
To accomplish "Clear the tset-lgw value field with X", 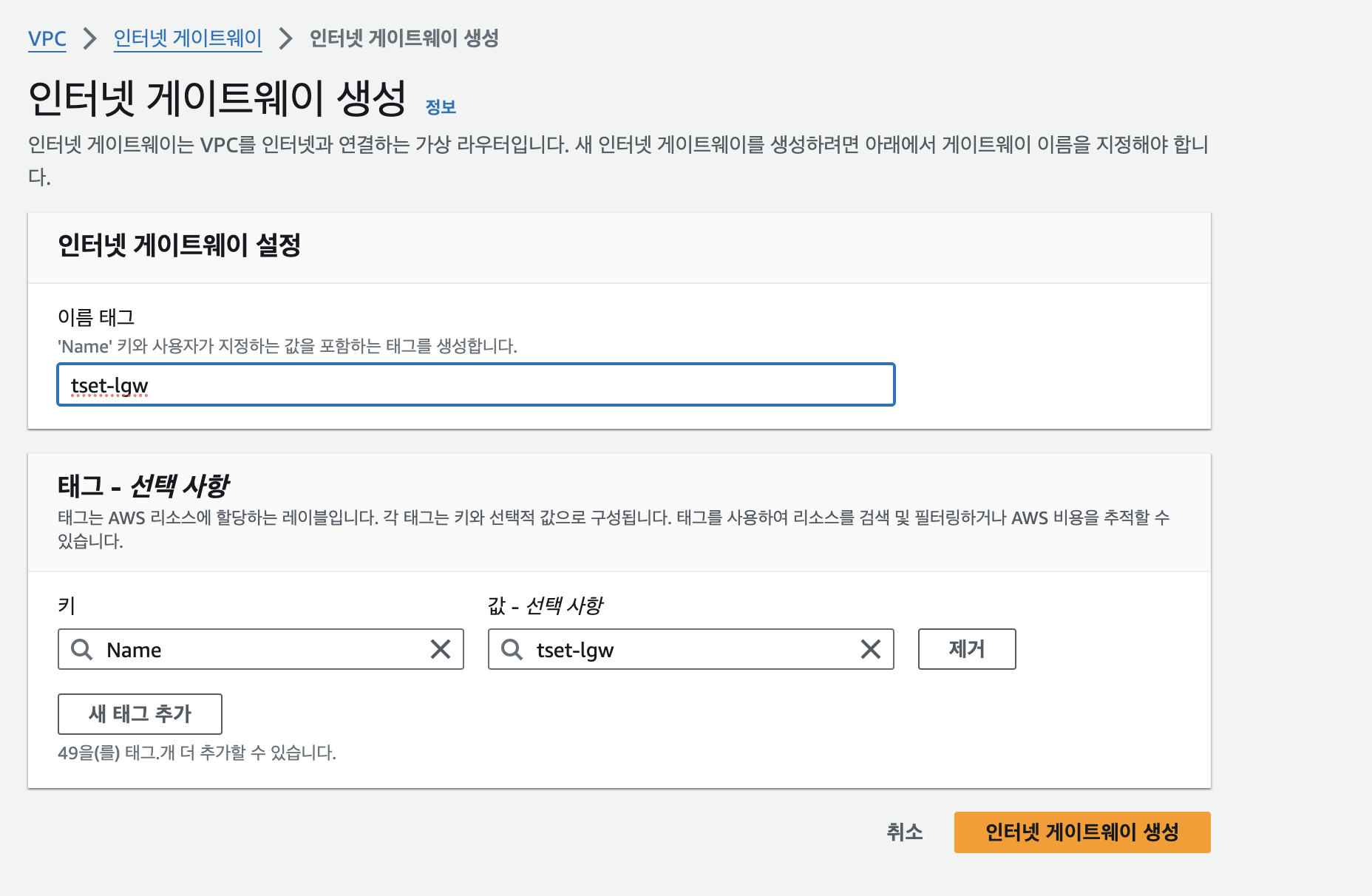I will [x=871, y=649].
